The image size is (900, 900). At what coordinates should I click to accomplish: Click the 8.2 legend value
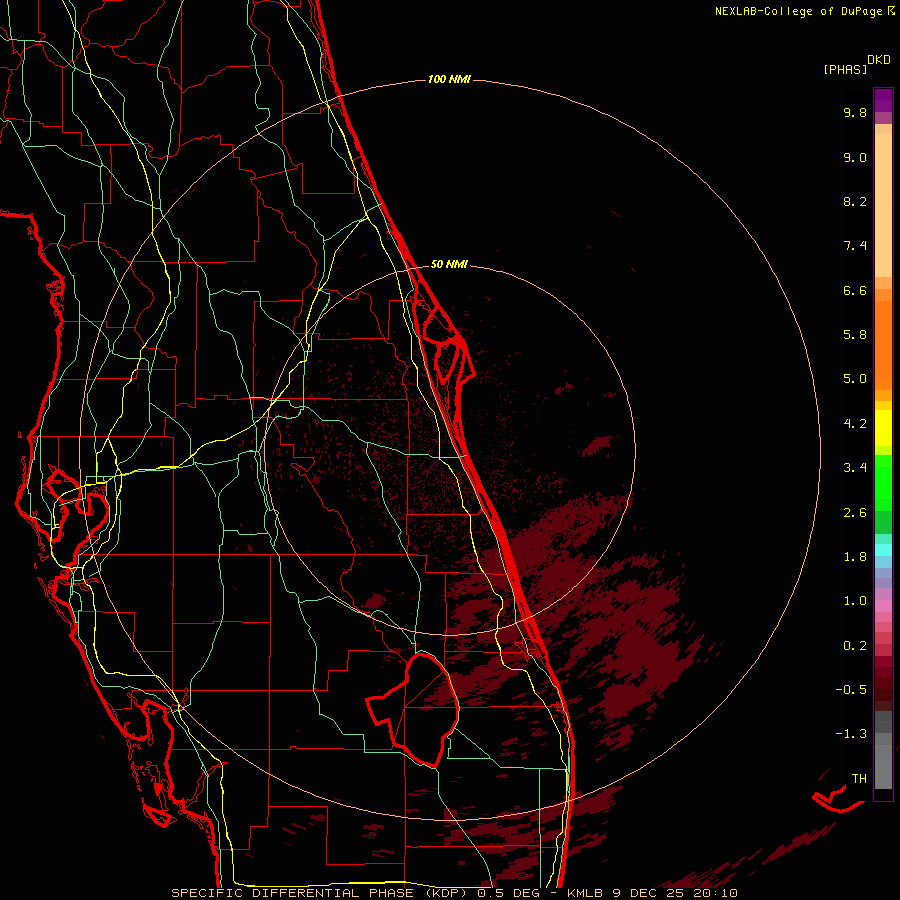[x=855, y=201]
